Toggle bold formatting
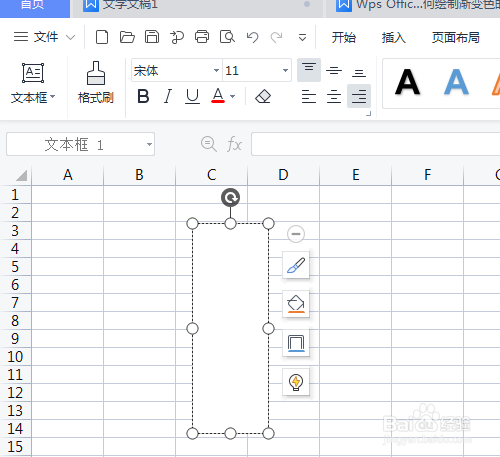Viewport: 500px width, 457px height. pos(143,97)
